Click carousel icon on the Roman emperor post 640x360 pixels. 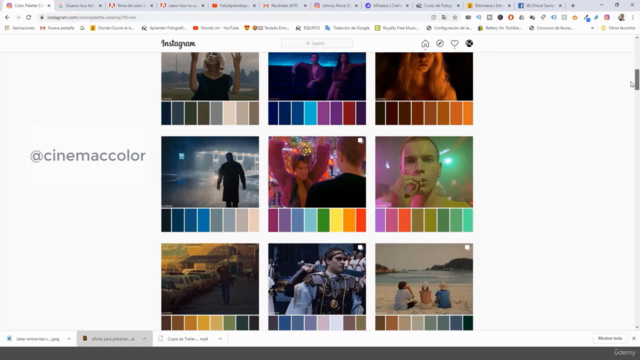click(x=360, y=247)
